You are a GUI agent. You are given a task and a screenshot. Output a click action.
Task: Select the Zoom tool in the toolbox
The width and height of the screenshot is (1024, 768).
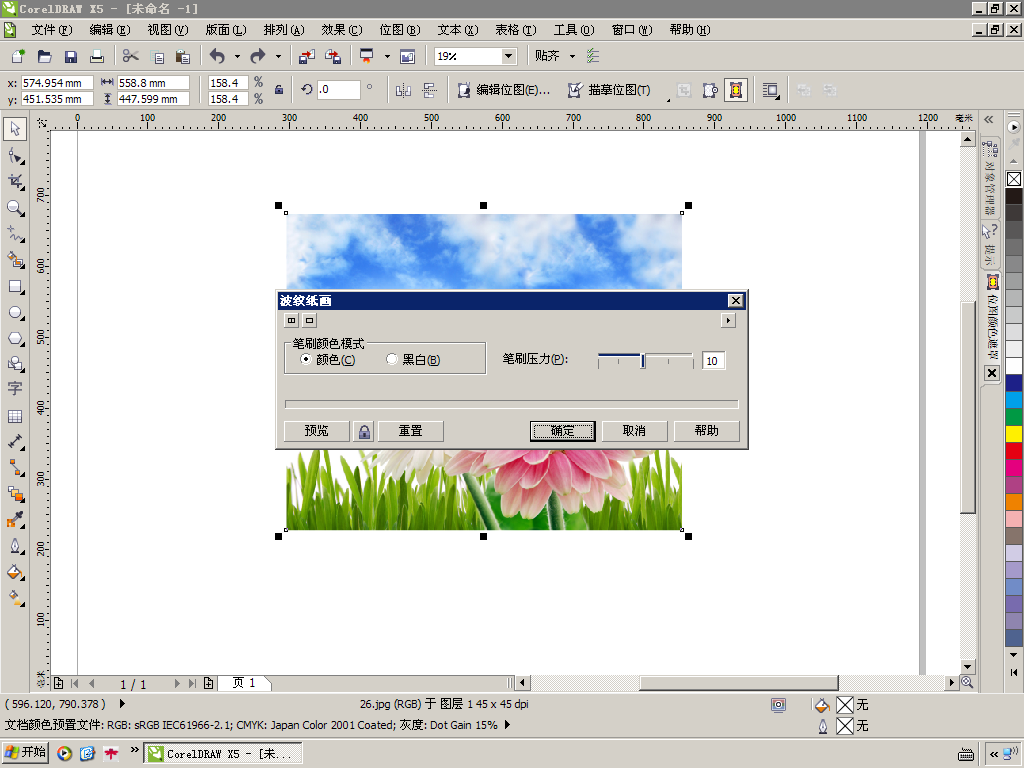(15, 208)
